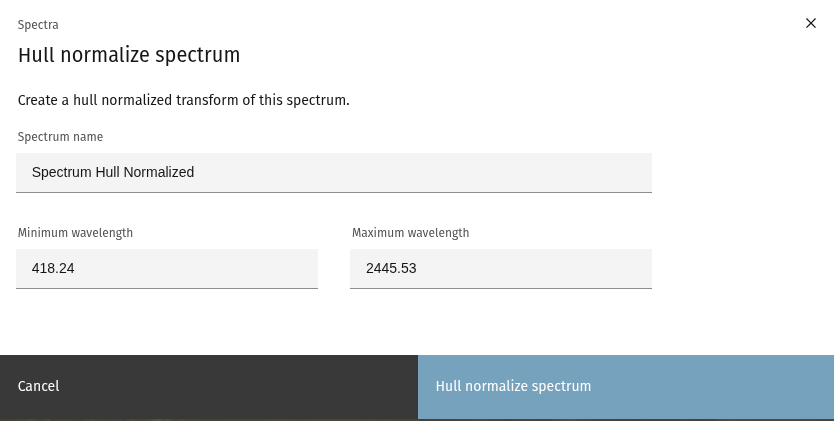Dismiss dialog using the X icon

pyautogui.click(x=811, y=23)
